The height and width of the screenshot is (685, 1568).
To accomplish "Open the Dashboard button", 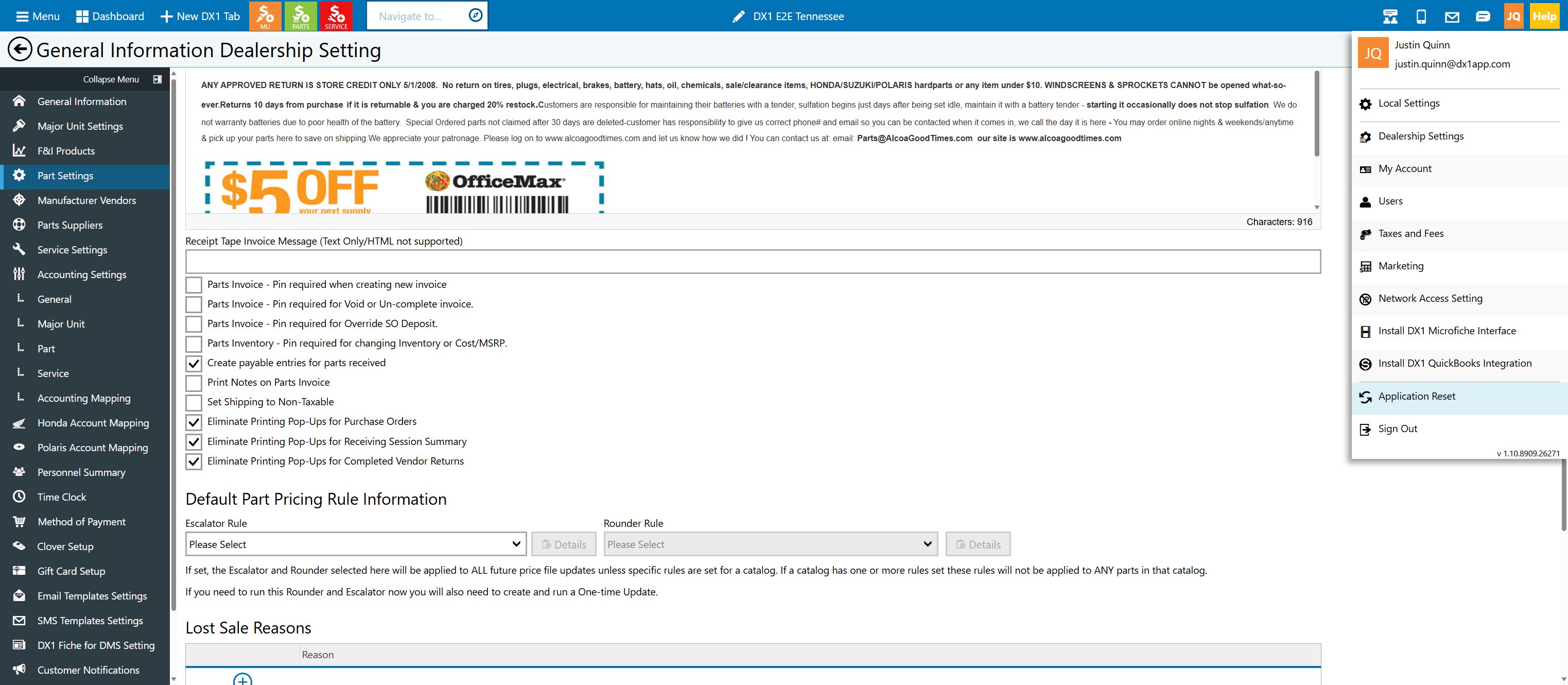I will [x=110, y=16].
